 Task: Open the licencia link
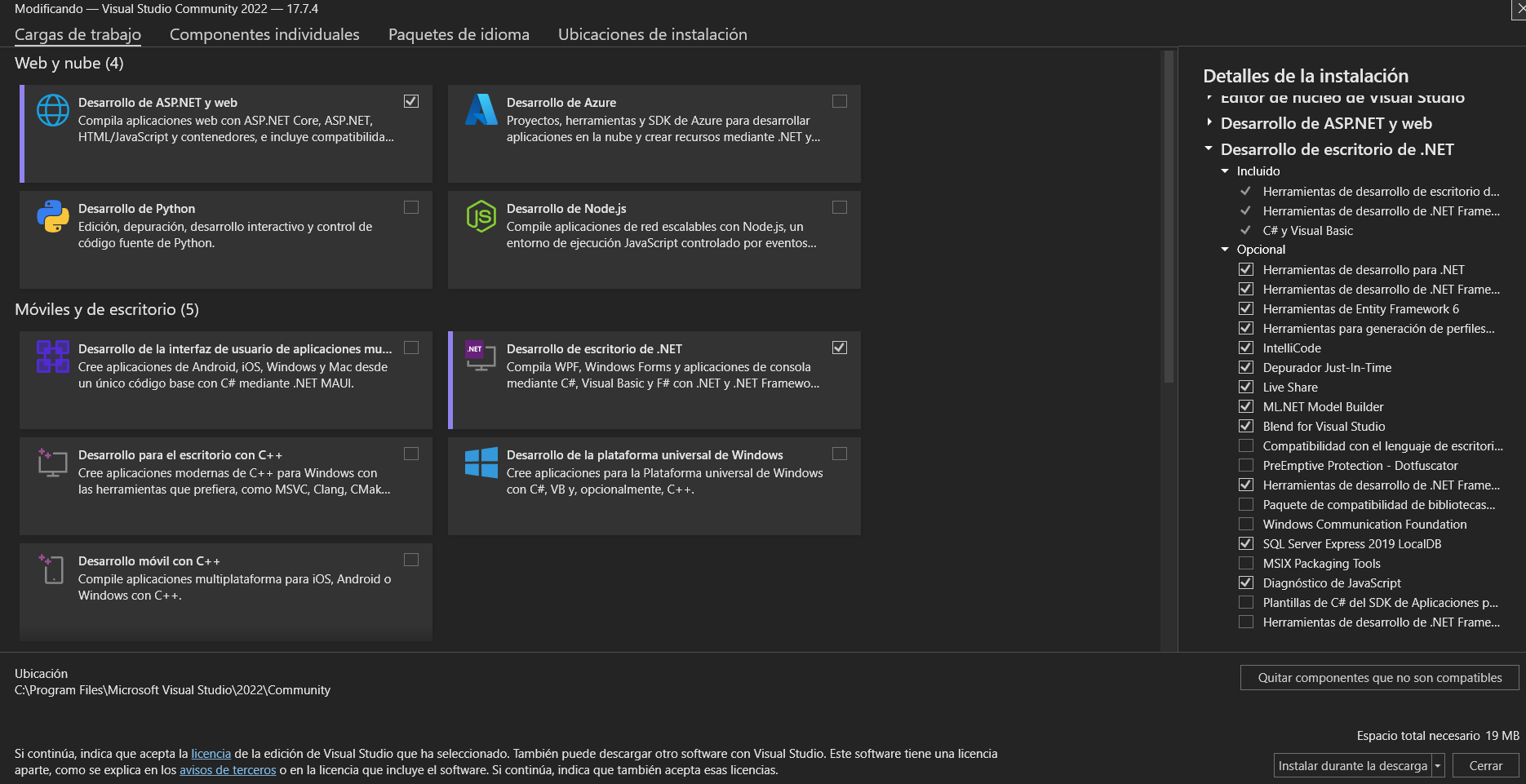pyautogui.click(x=211, y=754)
